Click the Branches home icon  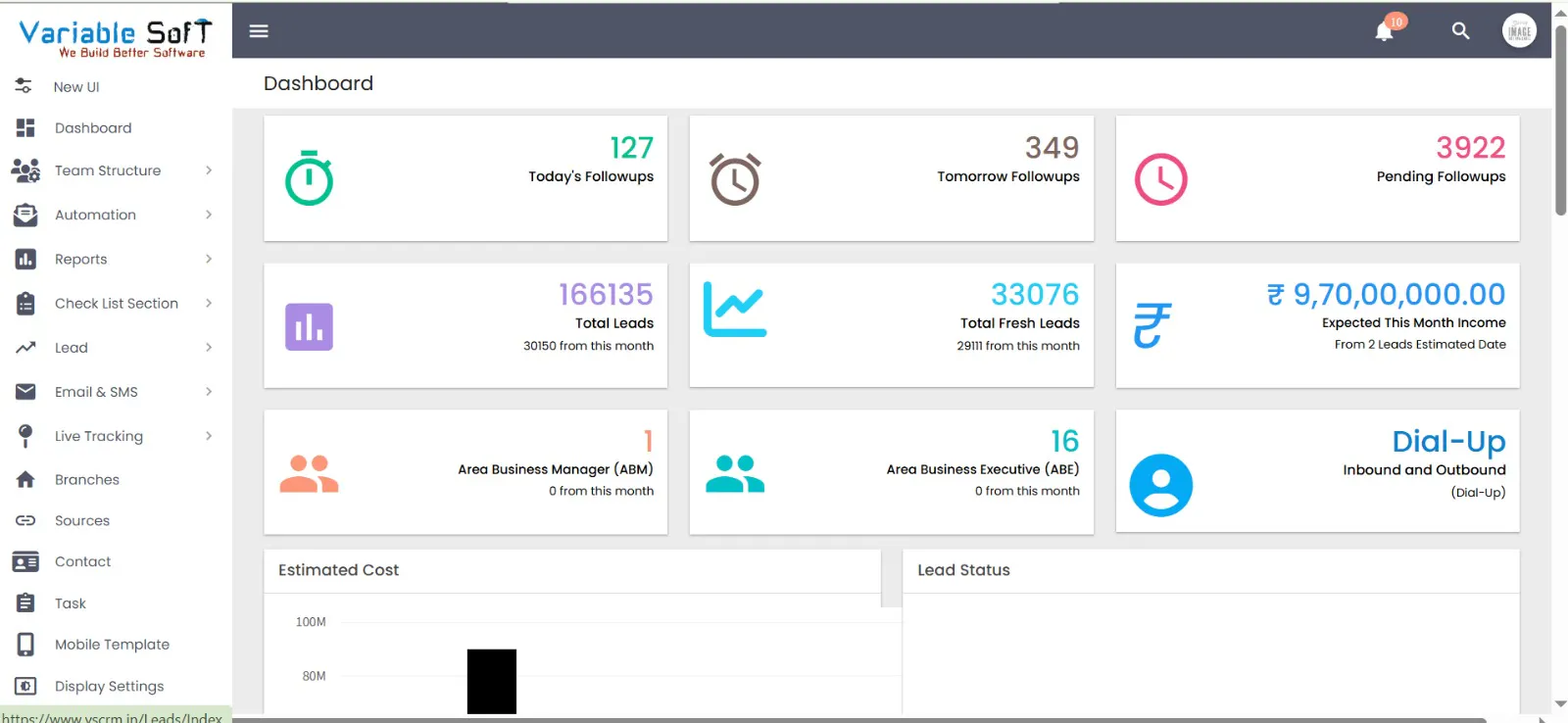pyautogui.click(x=25, y=479)
